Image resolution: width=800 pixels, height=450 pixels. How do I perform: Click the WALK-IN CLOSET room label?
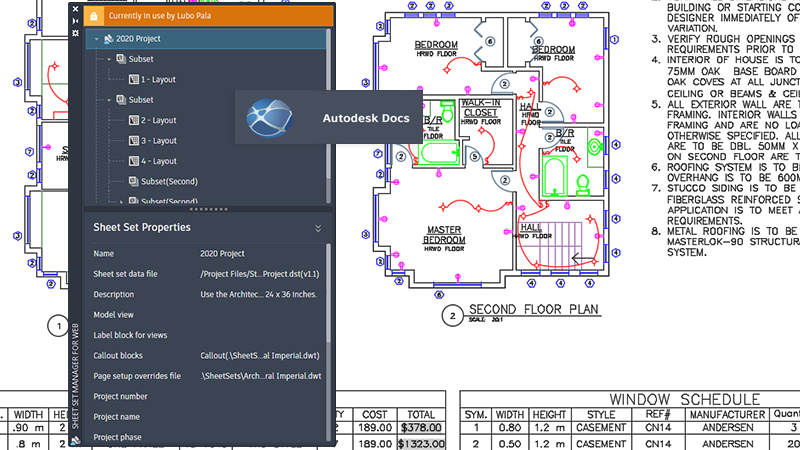pyautogui.click(x=481, y=108)
